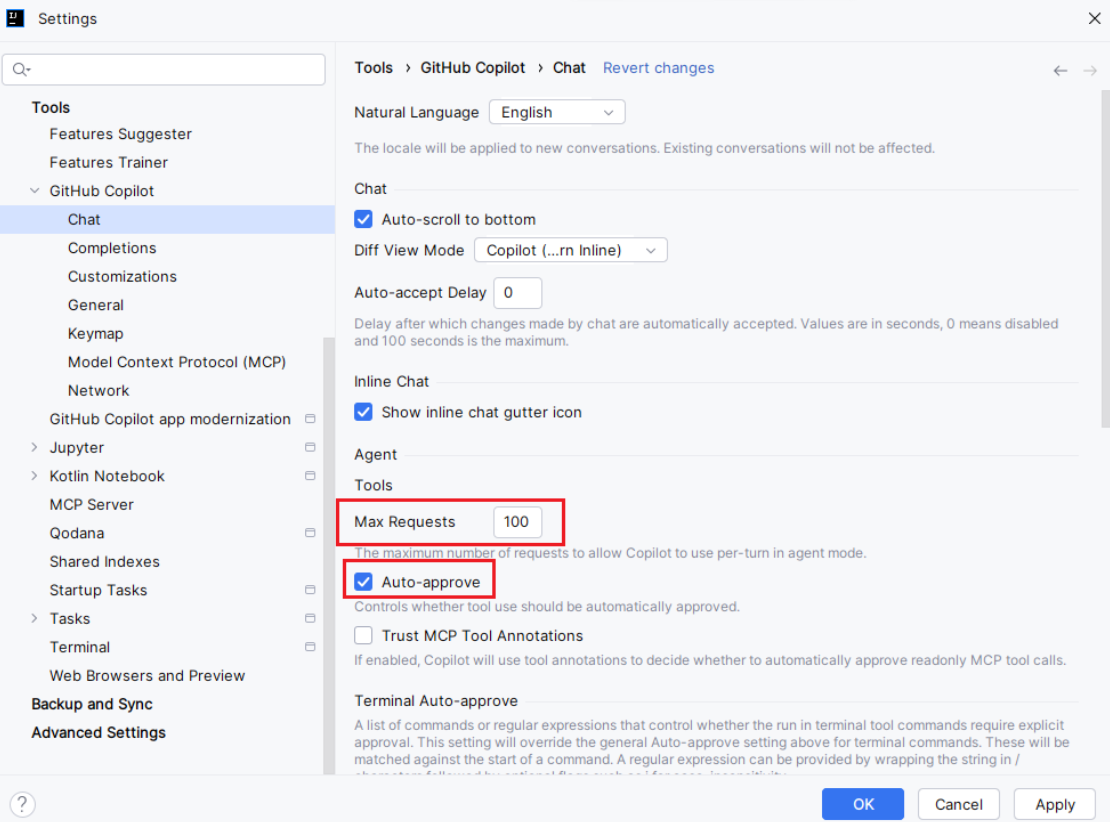Open Shared Indexes settings

pos(104,561)
